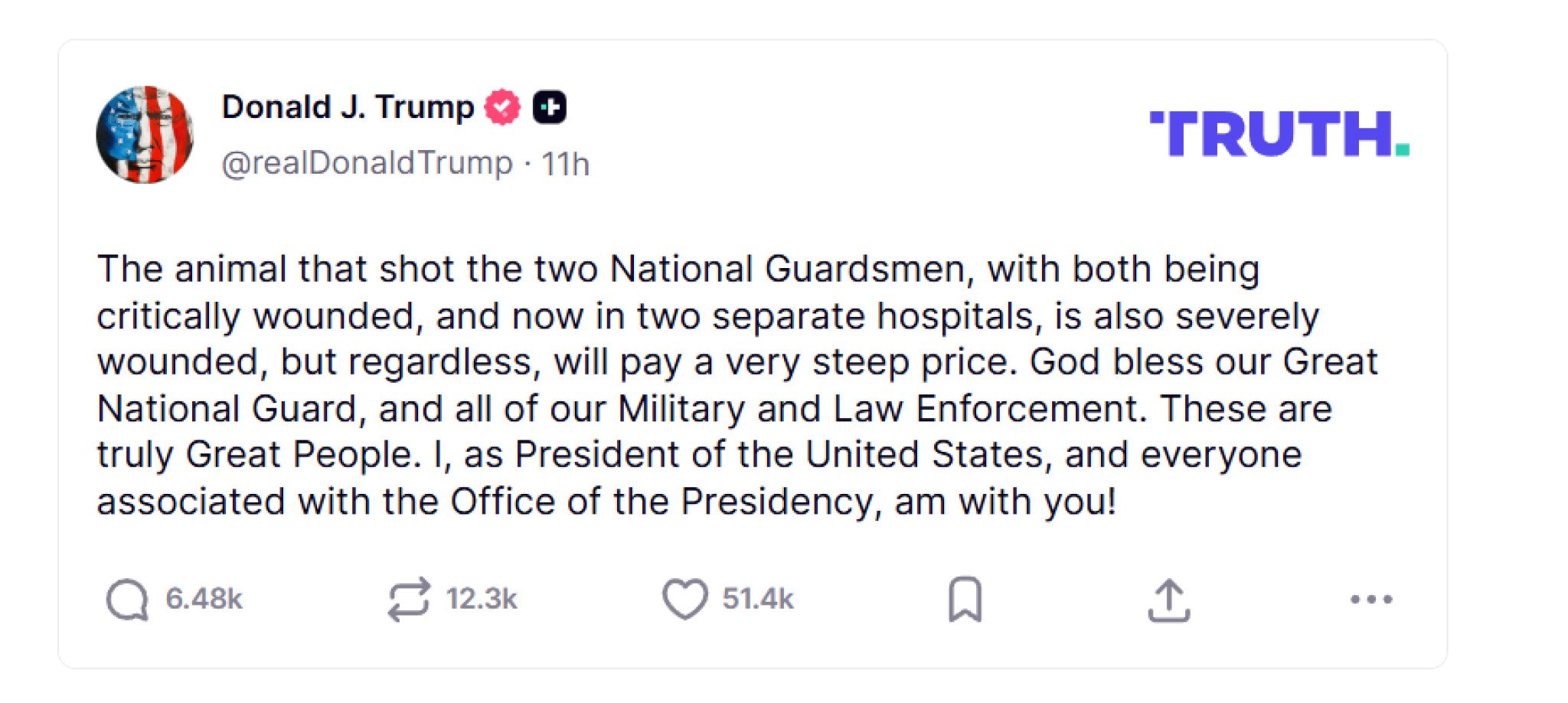Screen dimensions: 1568x703
Task: Click the post body text paragraph
Action: click(x=735, y=385)
